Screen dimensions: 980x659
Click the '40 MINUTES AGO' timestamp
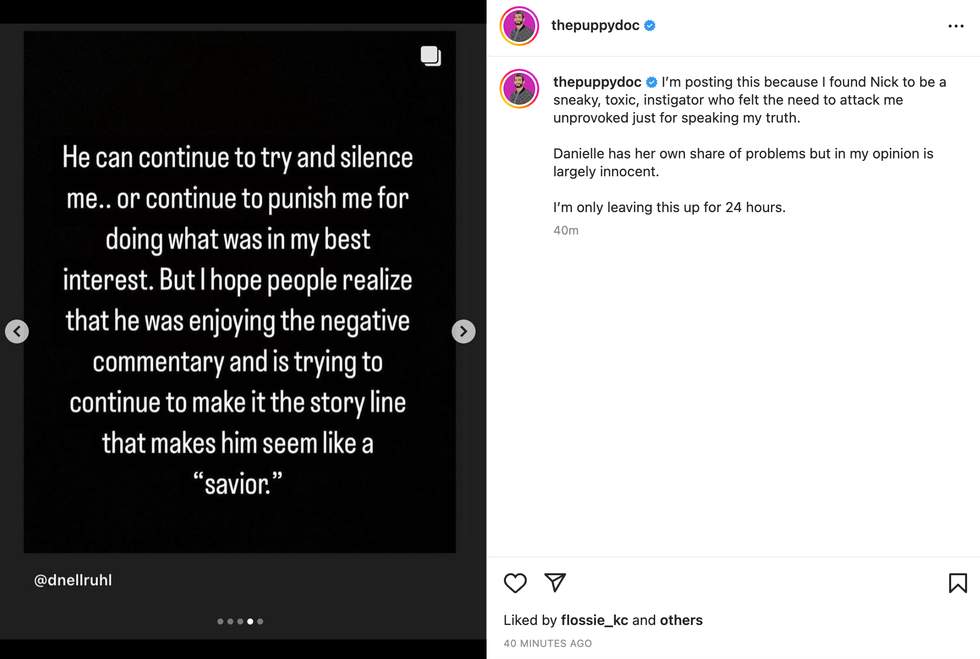(x=547, y=643)
